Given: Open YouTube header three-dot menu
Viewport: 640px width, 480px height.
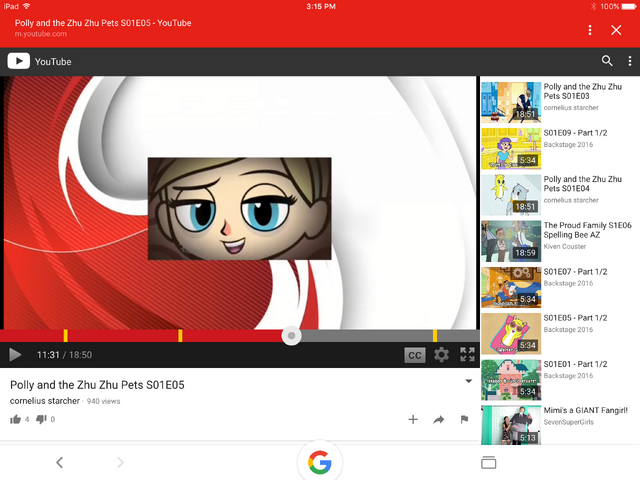Looking at the screenshot, I should pos(630,61).
